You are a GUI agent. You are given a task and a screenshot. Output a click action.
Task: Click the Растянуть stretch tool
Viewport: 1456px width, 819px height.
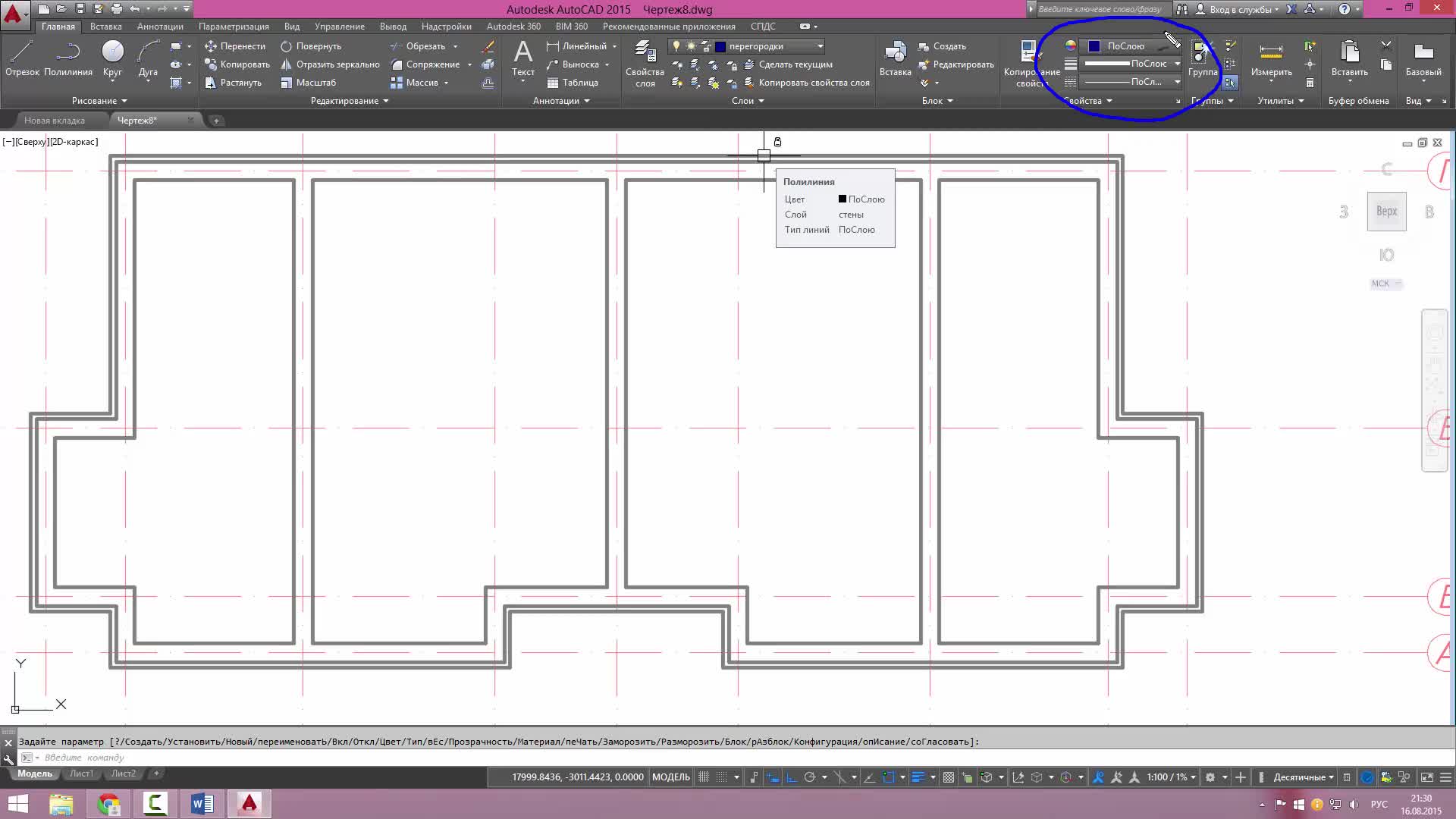pyautogui.click(x=233, y=83)
